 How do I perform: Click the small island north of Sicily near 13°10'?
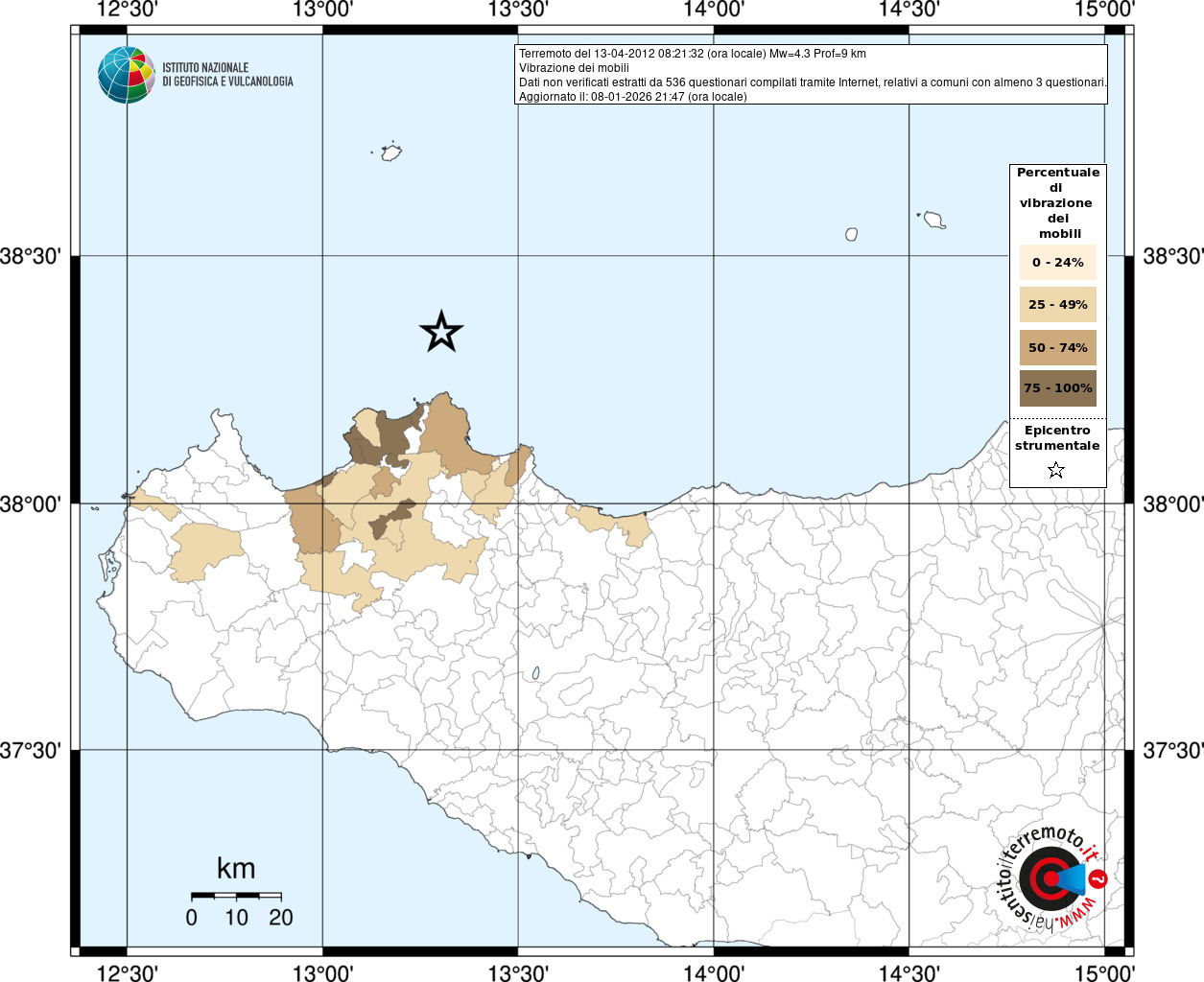tap(390, 152)
